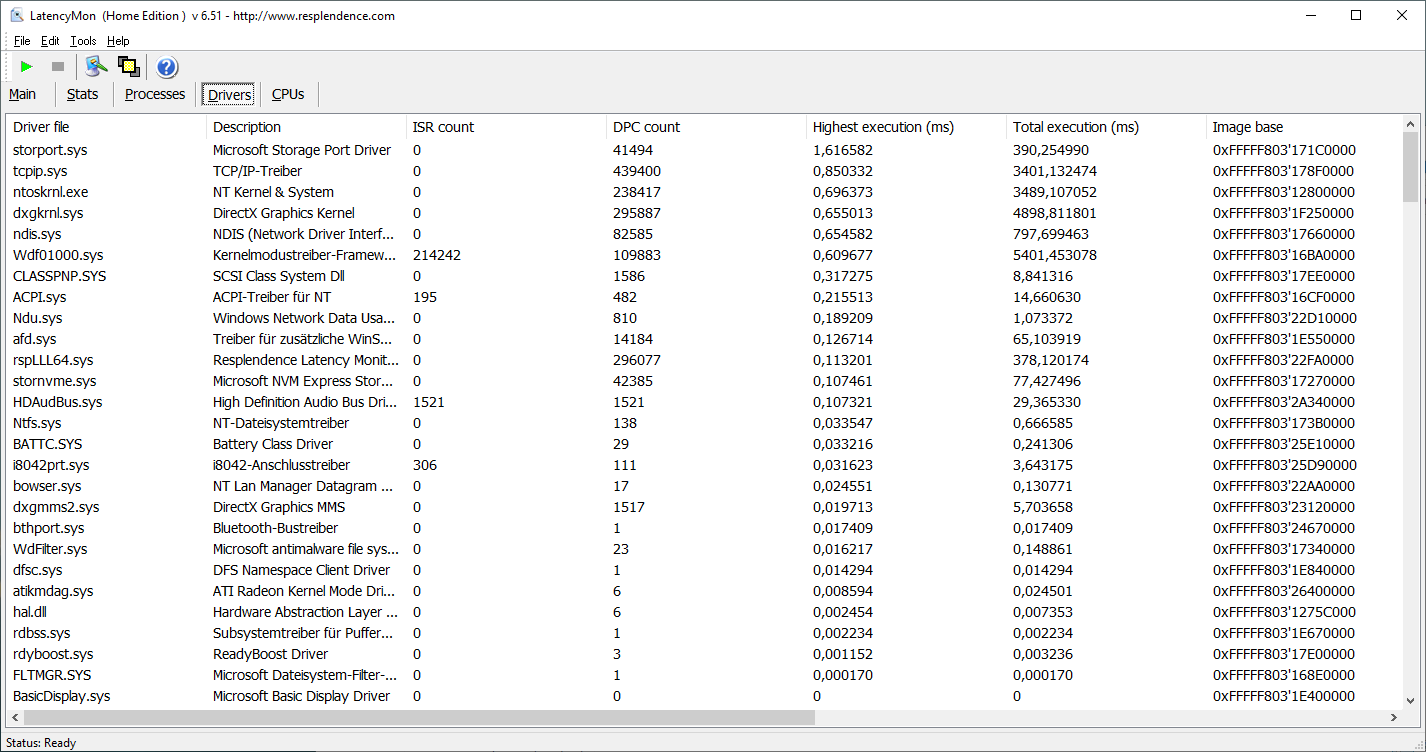This screenshot has height=752, width=1426.
Task: Select the dxgkrnl.sys driver row
Action: click(x=704, y=213)
